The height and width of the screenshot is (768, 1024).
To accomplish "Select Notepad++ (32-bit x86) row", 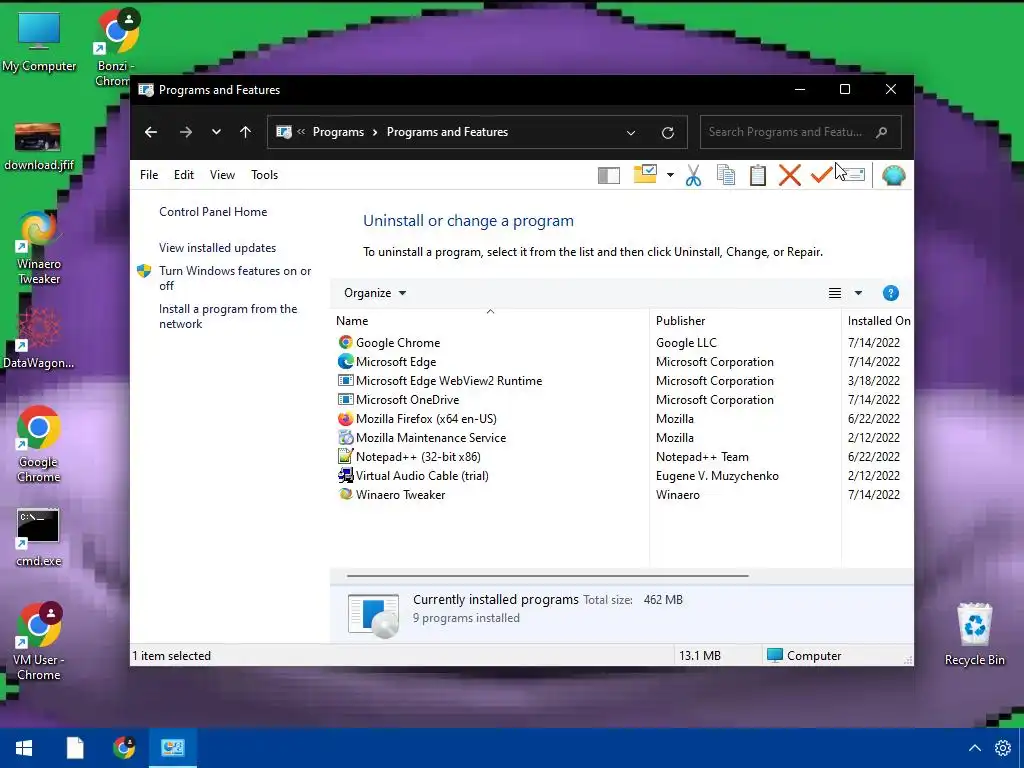I will (418, 456).
